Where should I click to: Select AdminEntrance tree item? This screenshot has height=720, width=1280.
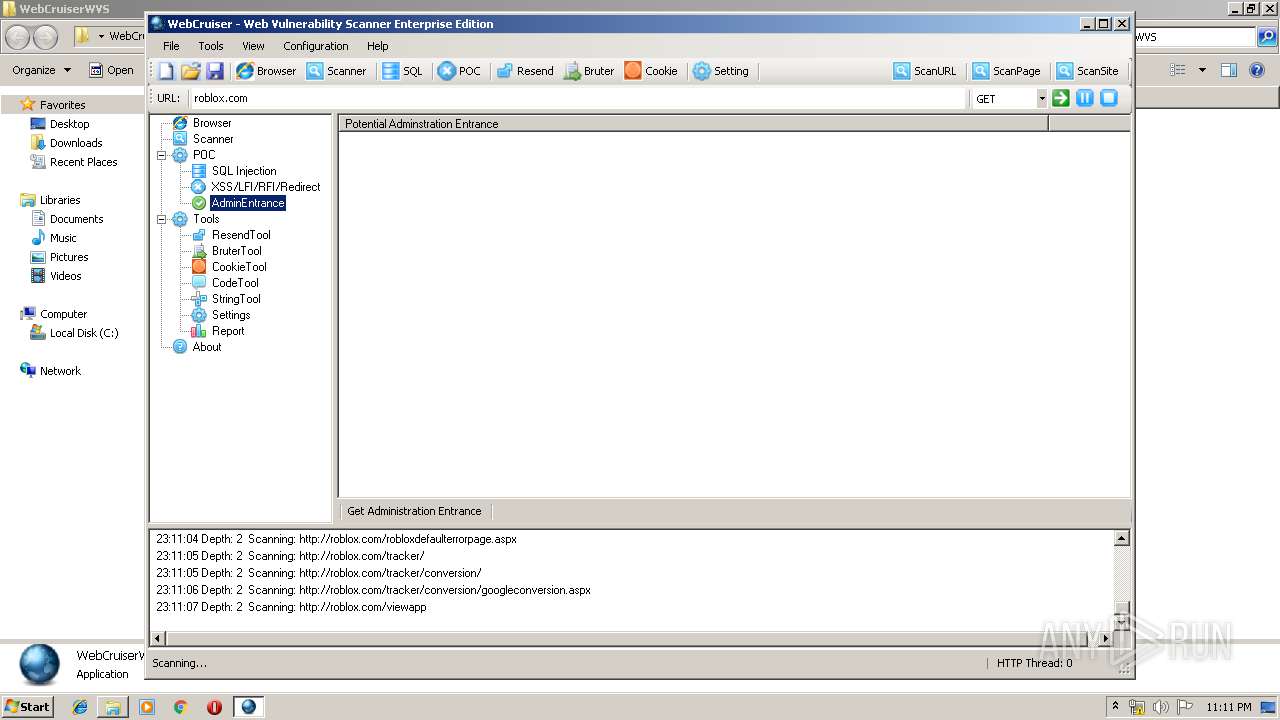click(248, 203)
